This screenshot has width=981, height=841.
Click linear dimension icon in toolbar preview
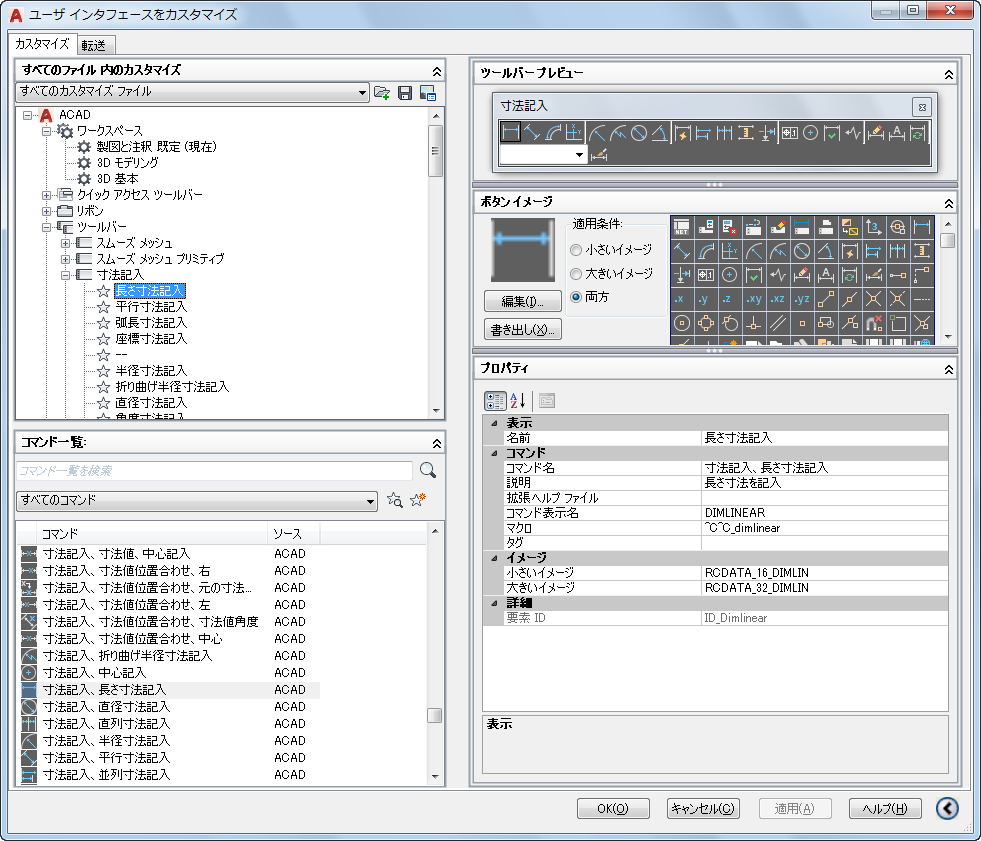511,133
